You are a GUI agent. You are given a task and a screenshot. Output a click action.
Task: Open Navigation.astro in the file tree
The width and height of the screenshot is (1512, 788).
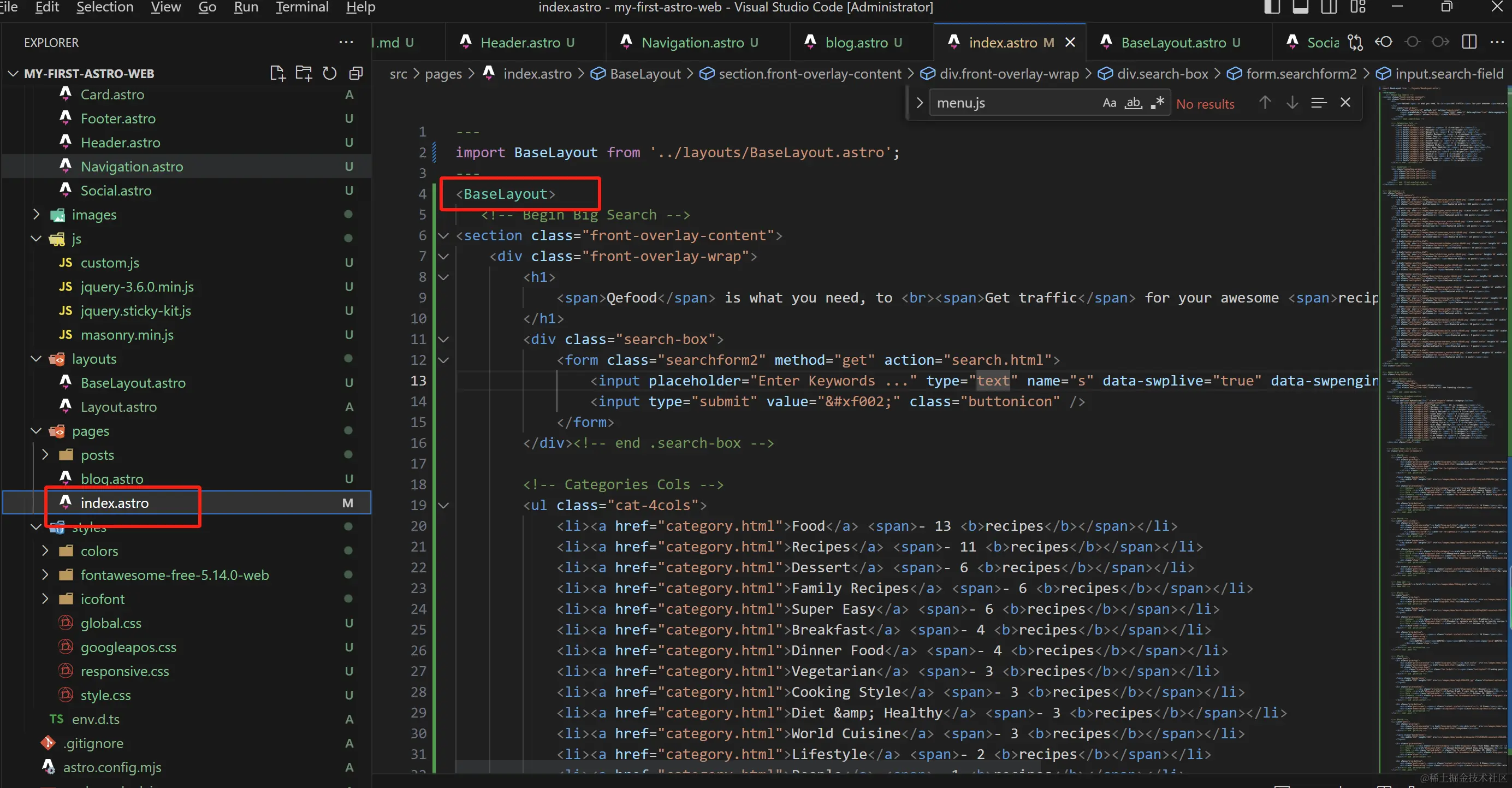coord(132,167)
